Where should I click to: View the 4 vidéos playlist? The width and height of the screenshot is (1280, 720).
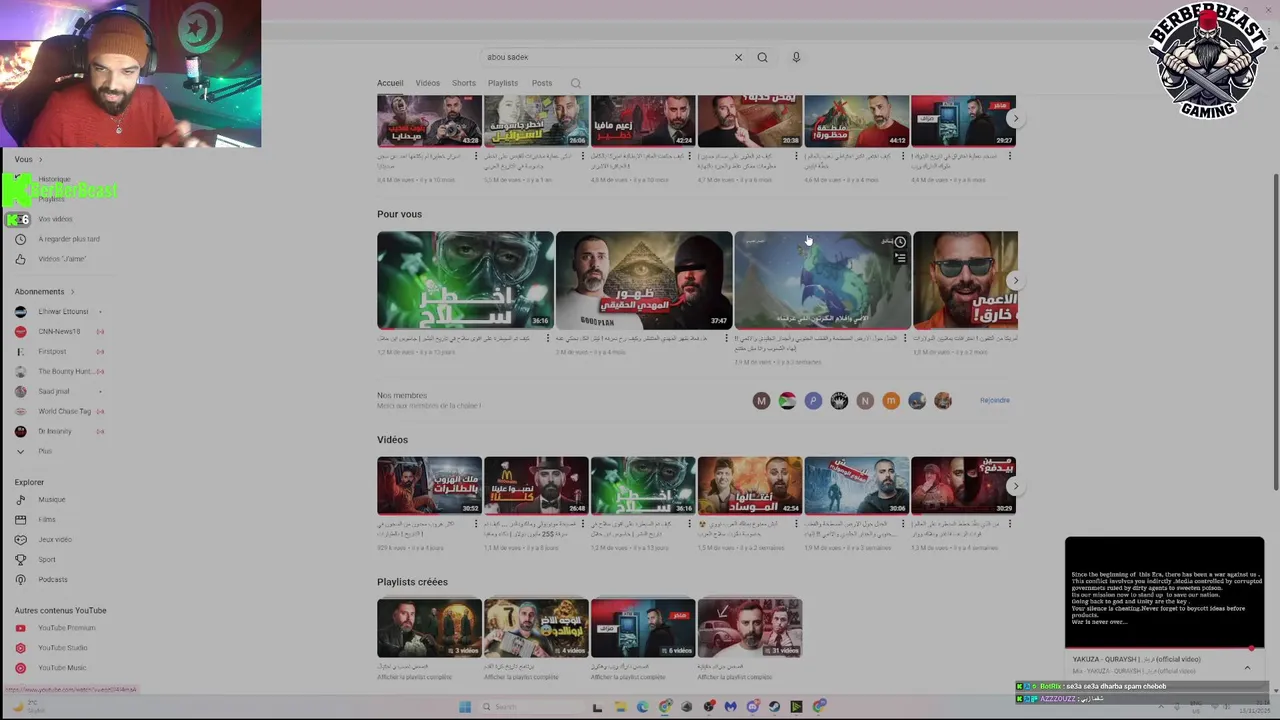(x=536, y=628)
